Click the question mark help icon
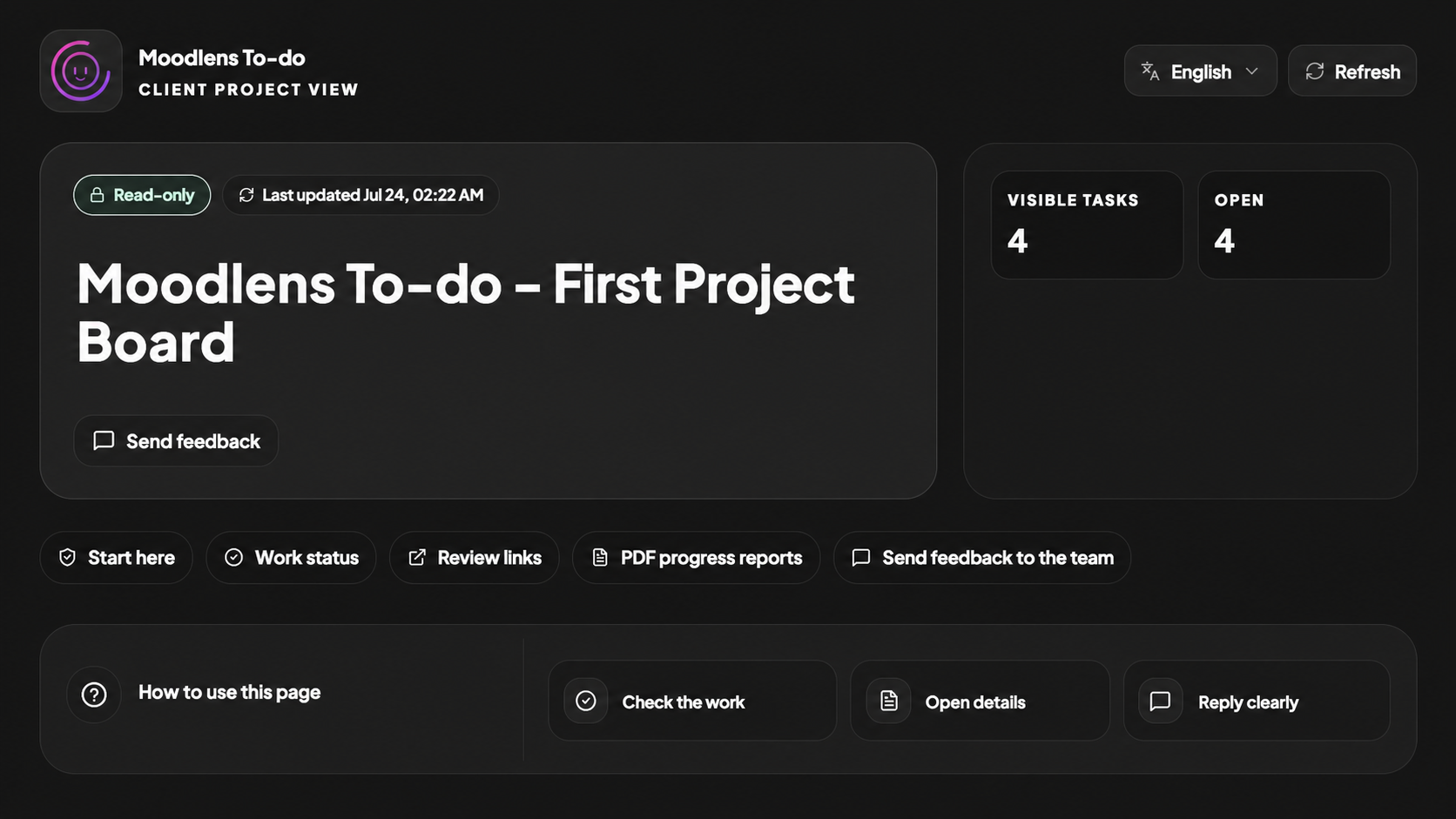This screenshot has height=819, width=1456. (x=94, y=695)
